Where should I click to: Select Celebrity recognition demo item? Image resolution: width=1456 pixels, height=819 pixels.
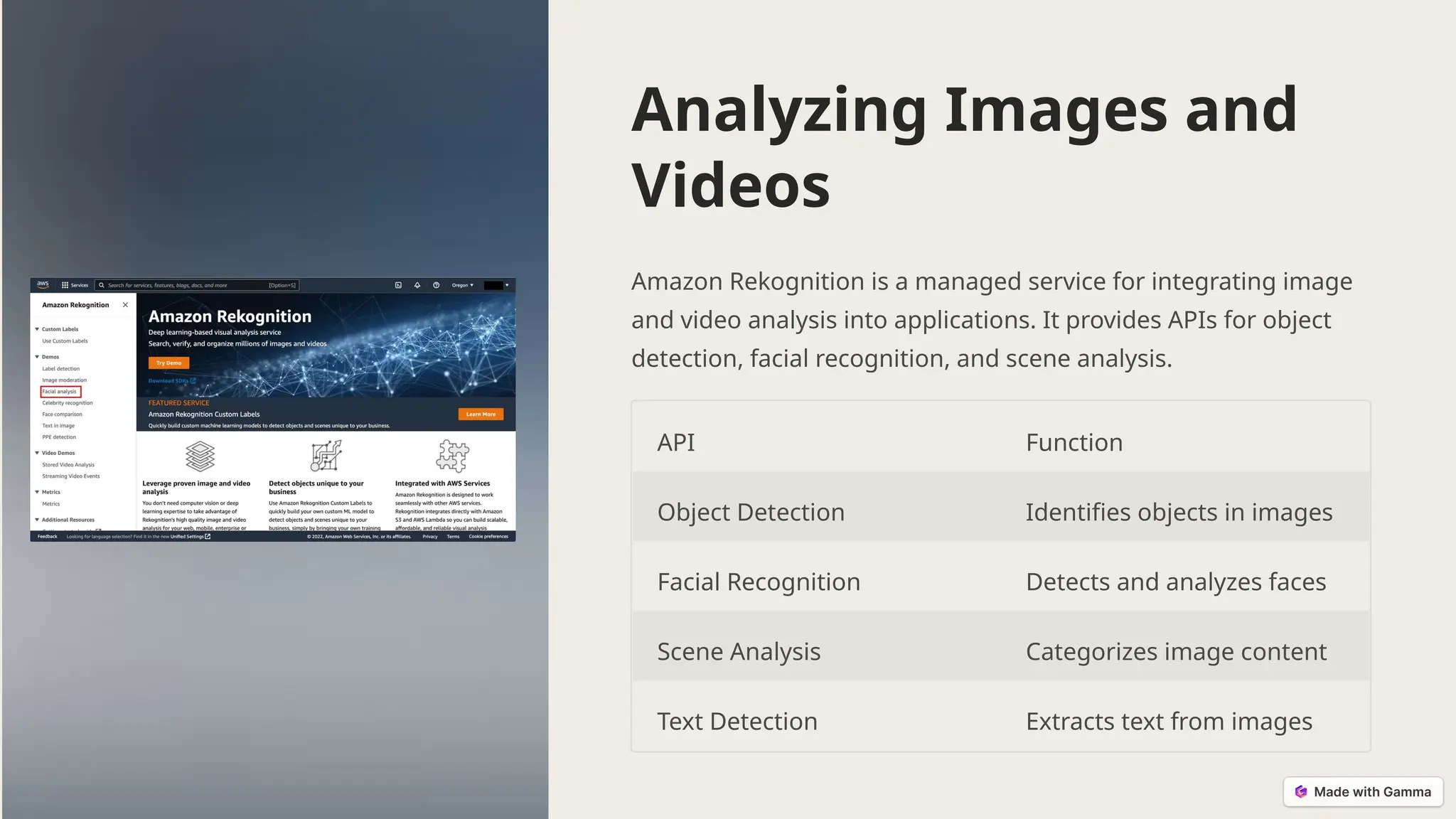(67, 403)
